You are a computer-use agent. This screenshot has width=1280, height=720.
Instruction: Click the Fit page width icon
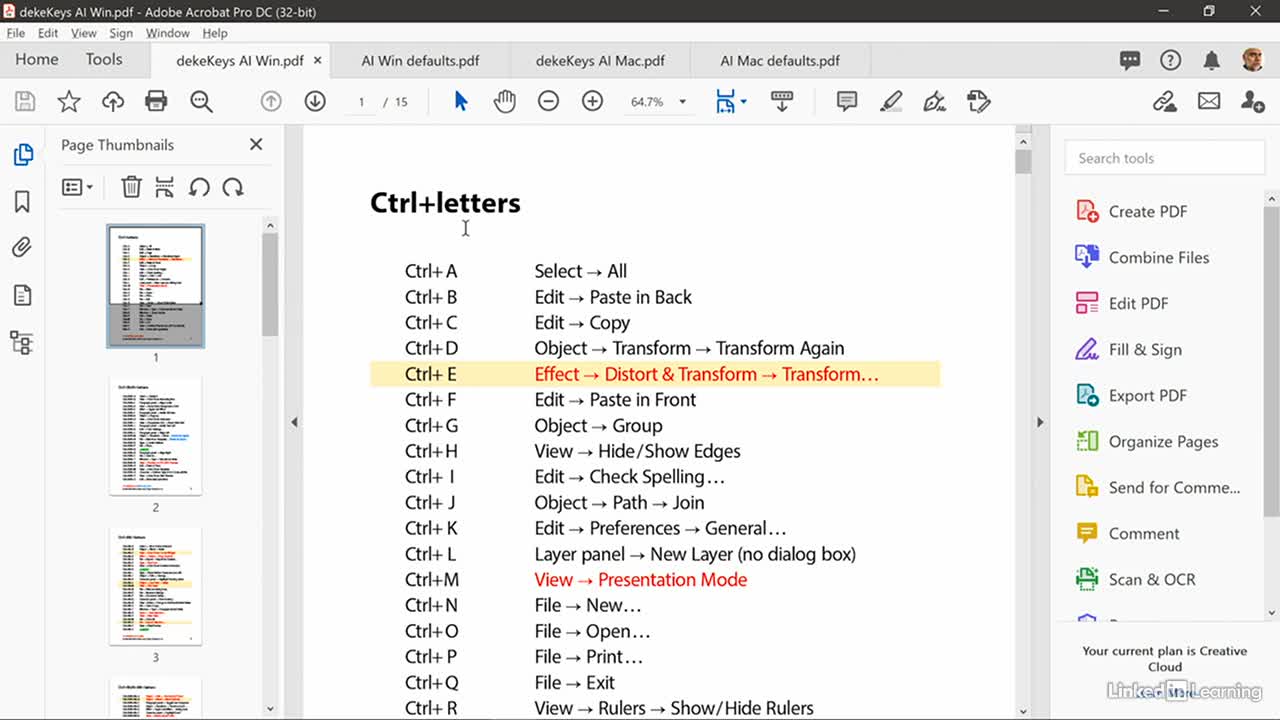[725, 101]
